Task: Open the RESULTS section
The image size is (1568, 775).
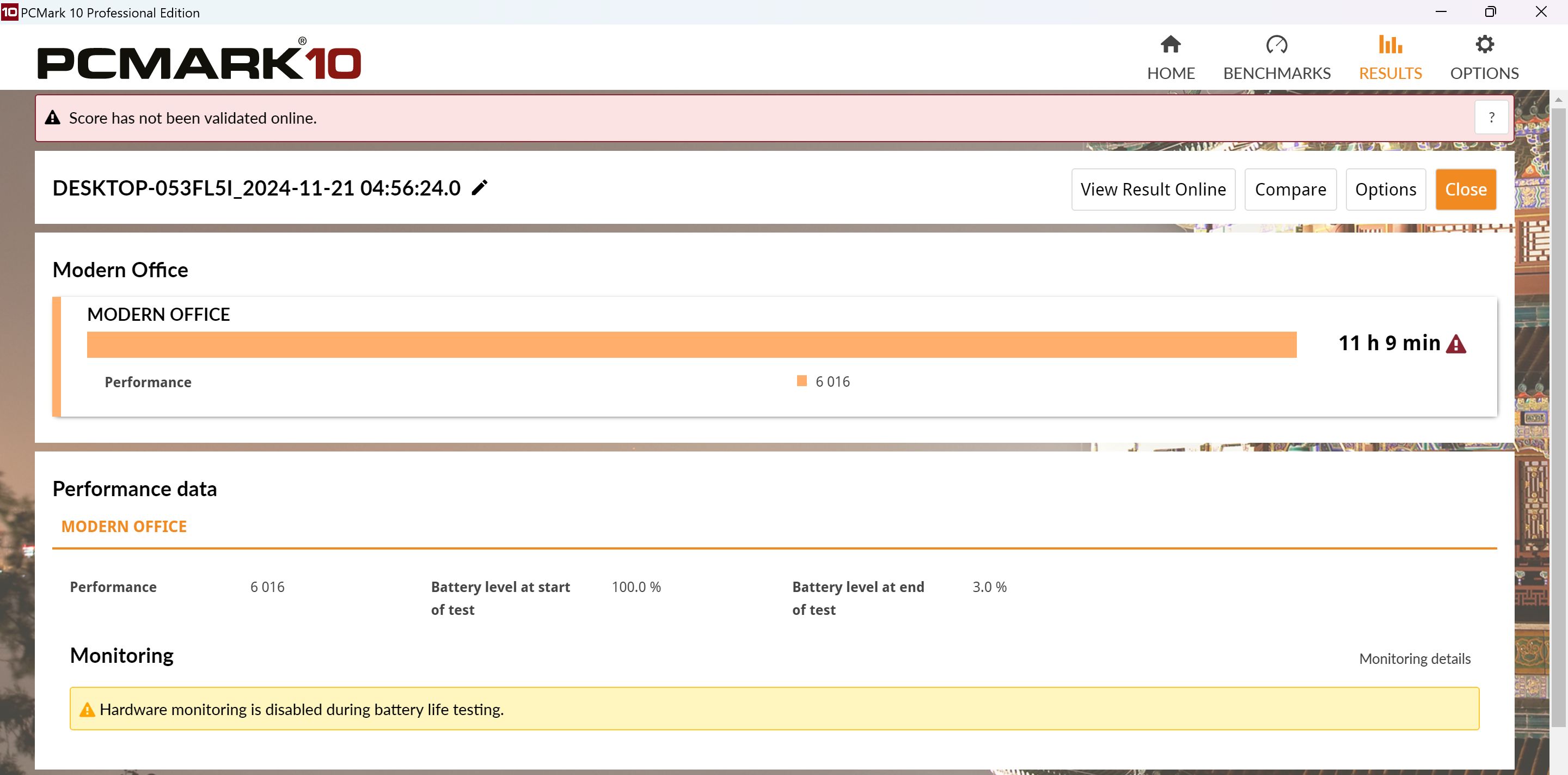Action: pyautogui.click(x=1391, y=58)
